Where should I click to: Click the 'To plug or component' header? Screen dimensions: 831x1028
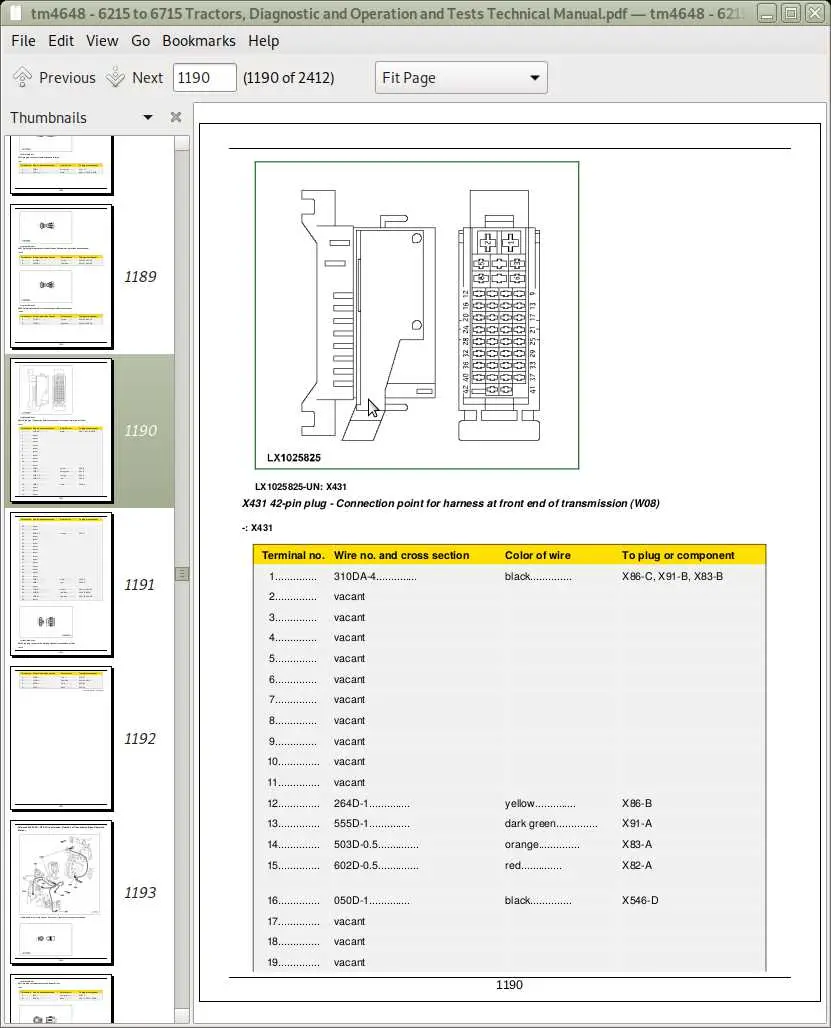tap(678, 555)
